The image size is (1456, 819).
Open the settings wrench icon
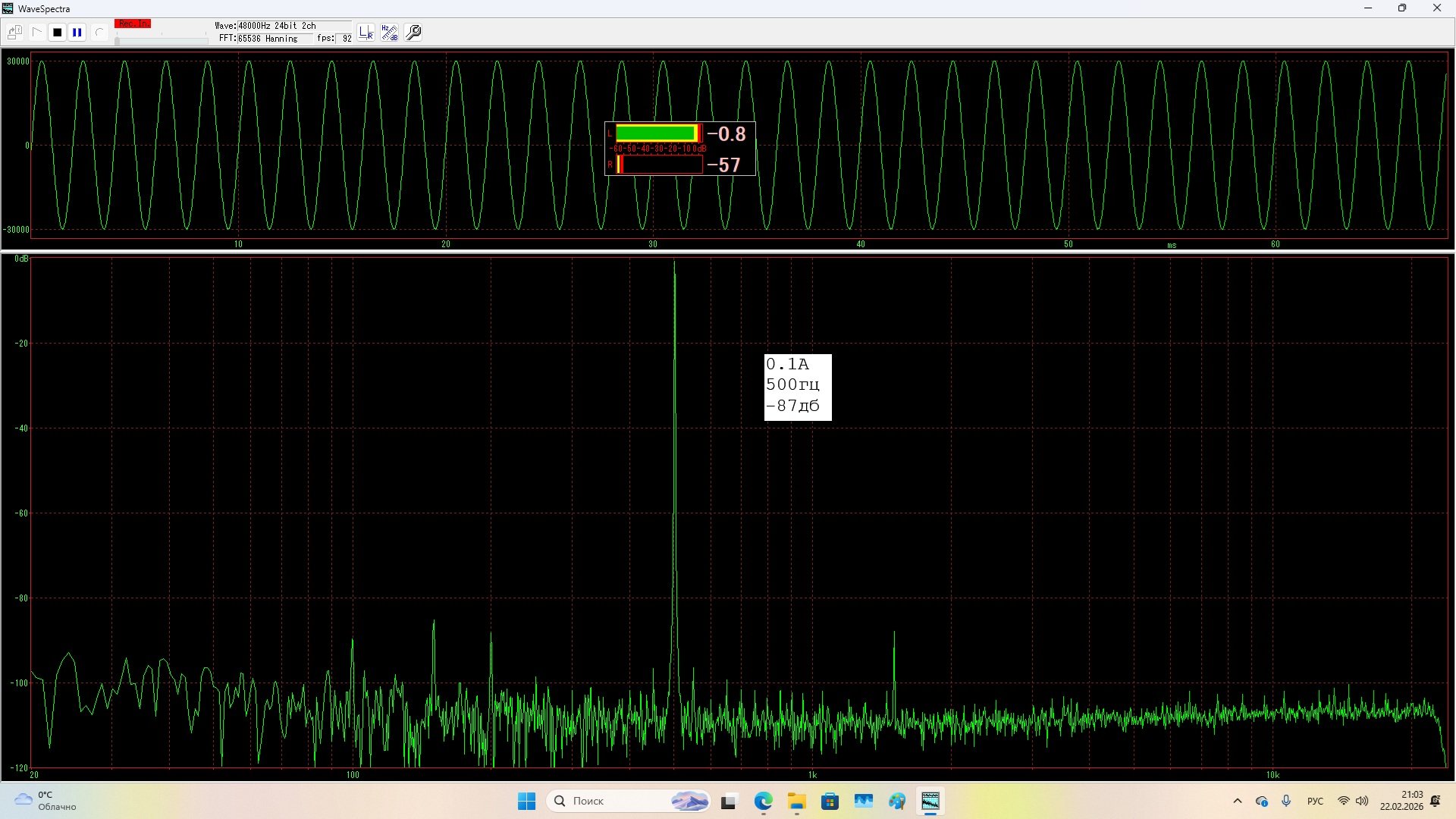[x=413, y=33]
